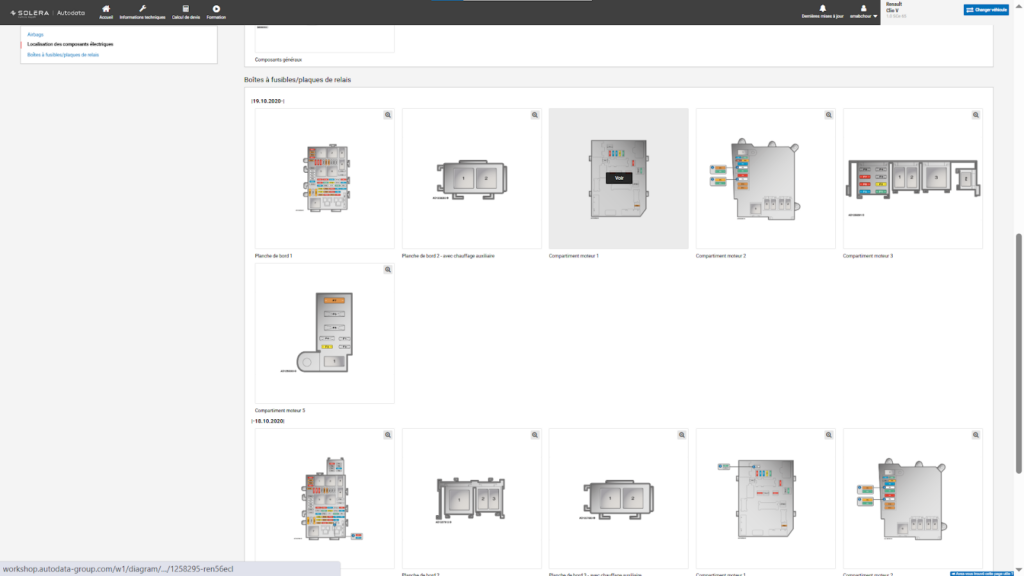Click the page vertical scrollbar thumb
The height and width of the screenshot is (576, 1024).
pos(1018,353)
